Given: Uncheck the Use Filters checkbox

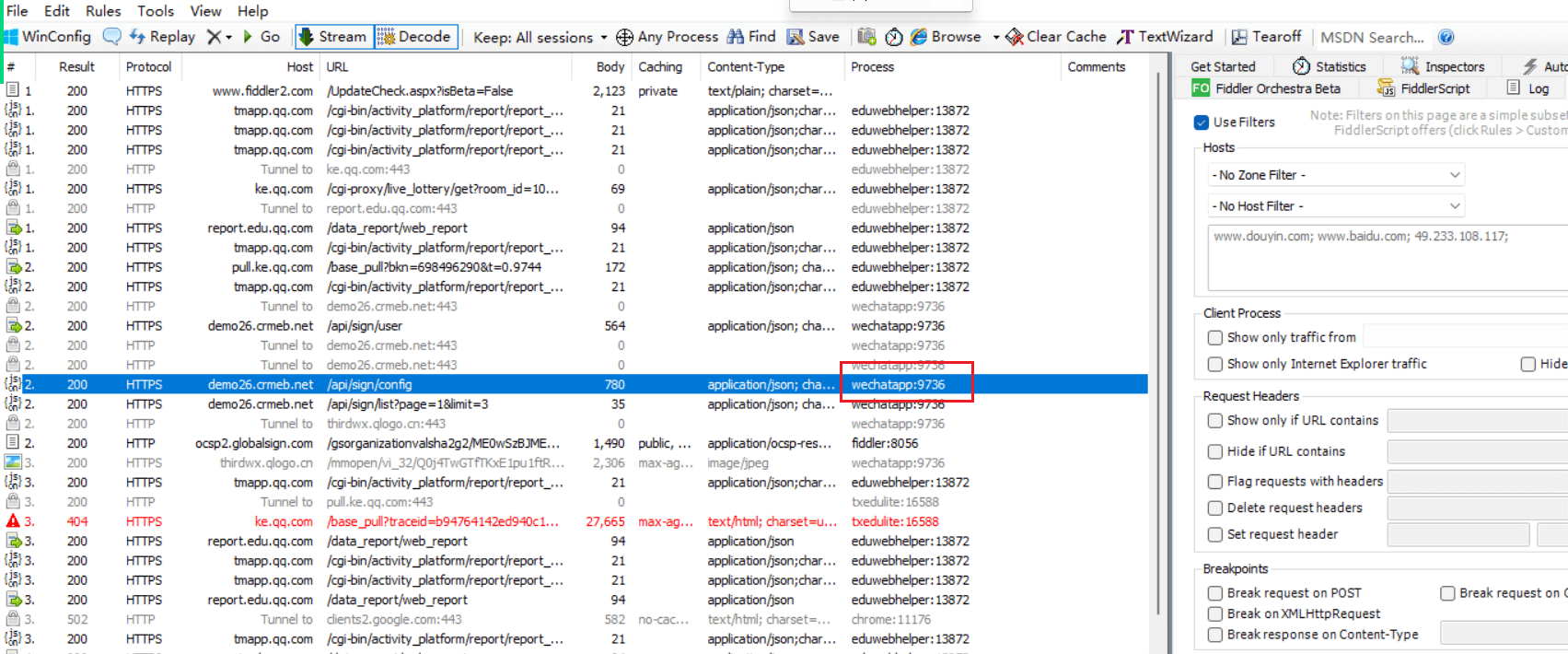Looking at the screenshot, I should coord(1201,123).
